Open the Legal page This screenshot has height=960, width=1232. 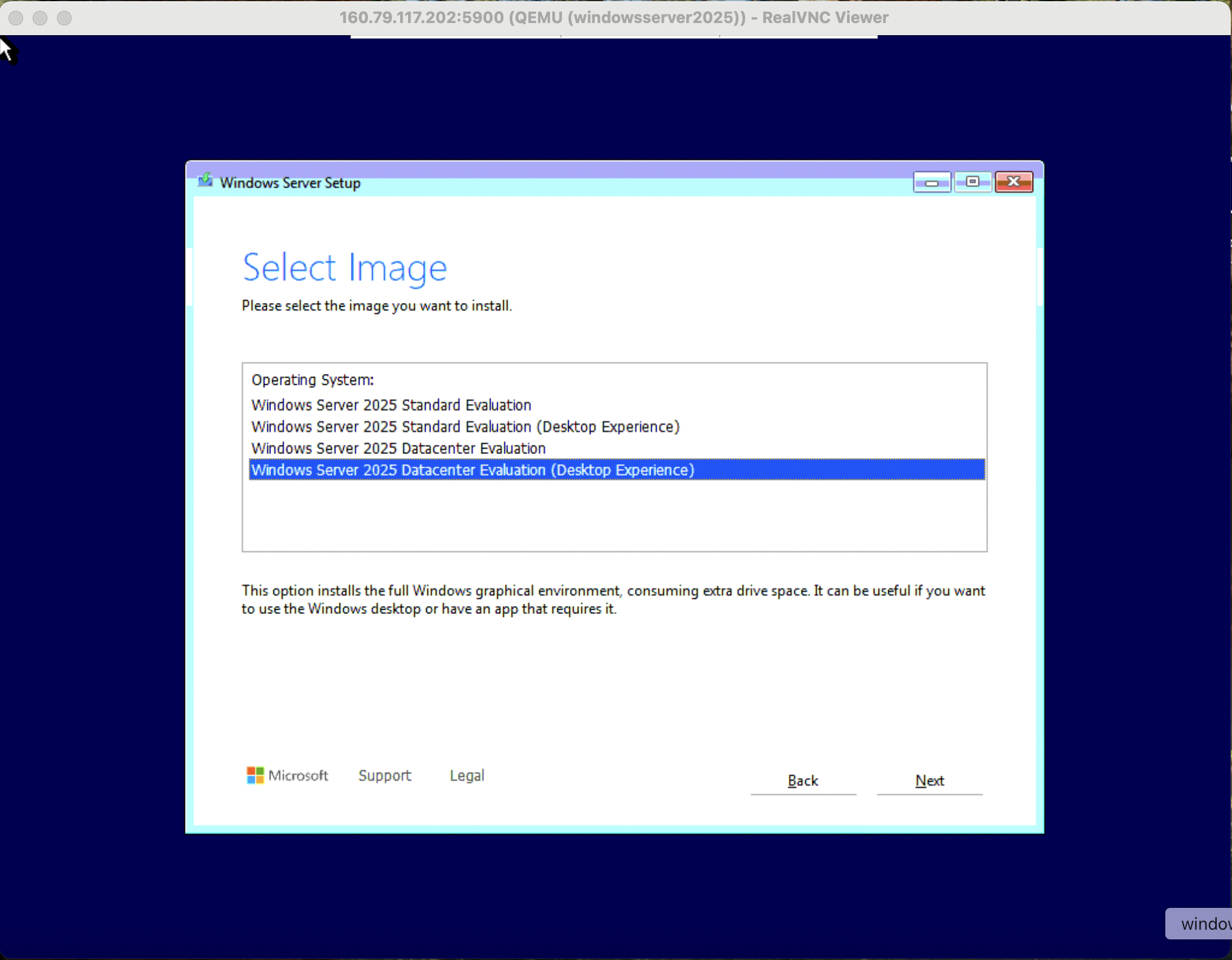pyautogui.click(x=466, y=775)
